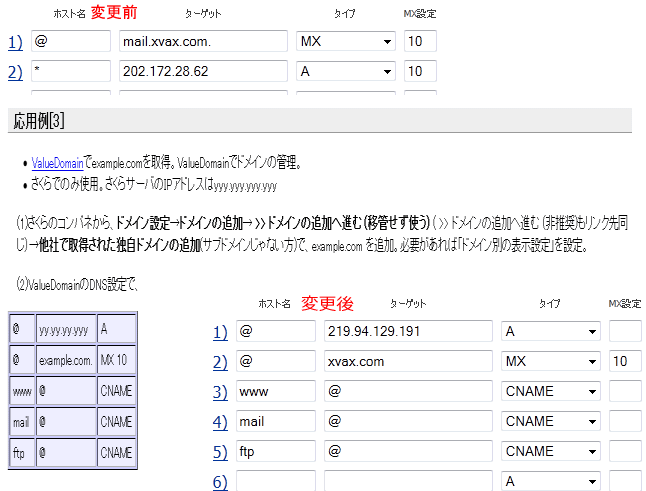
Task: Focus the target field with 219.94.129.191
Action: pos(408,332)
